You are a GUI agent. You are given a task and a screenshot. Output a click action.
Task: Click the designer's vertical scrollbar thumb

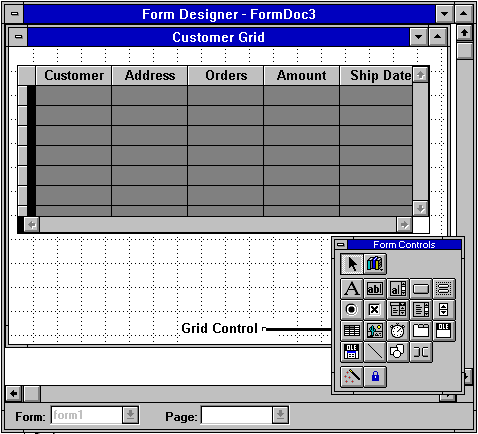464,51
